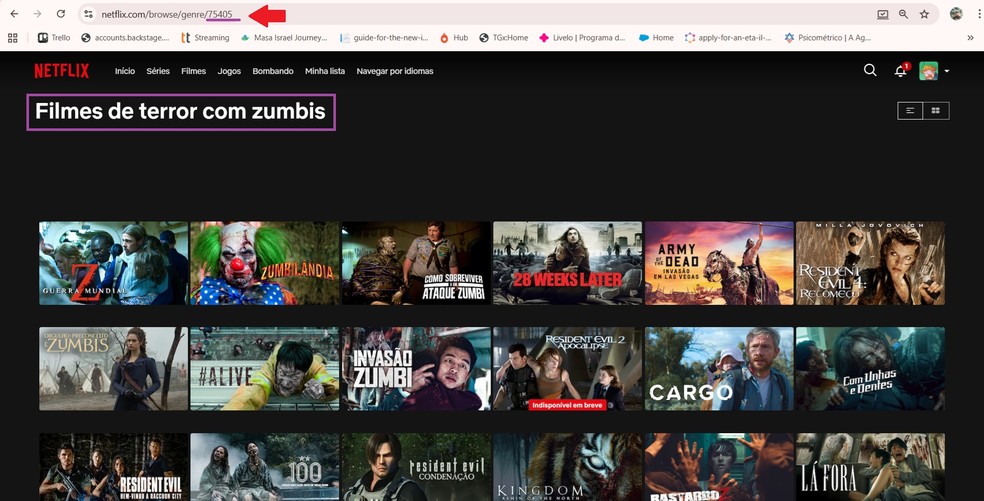Open Bastardoz thumbnail
This screenshot has height=501, width=984.
(719, 467)
